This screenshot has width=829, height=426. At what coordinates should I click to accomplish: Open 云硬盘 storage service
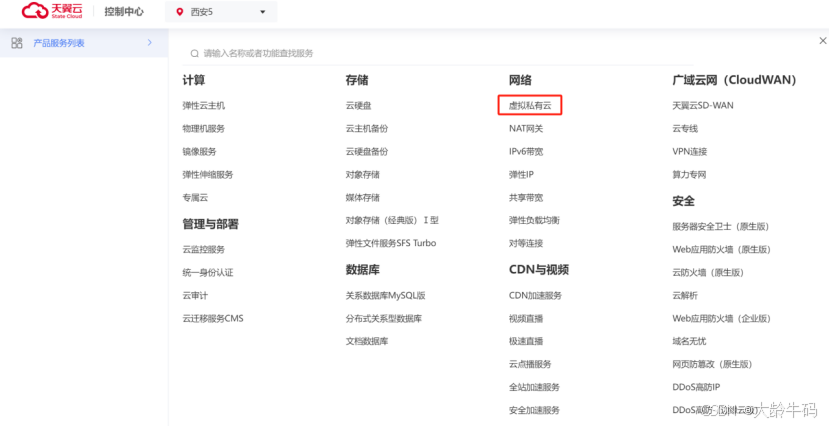(358, 106)
